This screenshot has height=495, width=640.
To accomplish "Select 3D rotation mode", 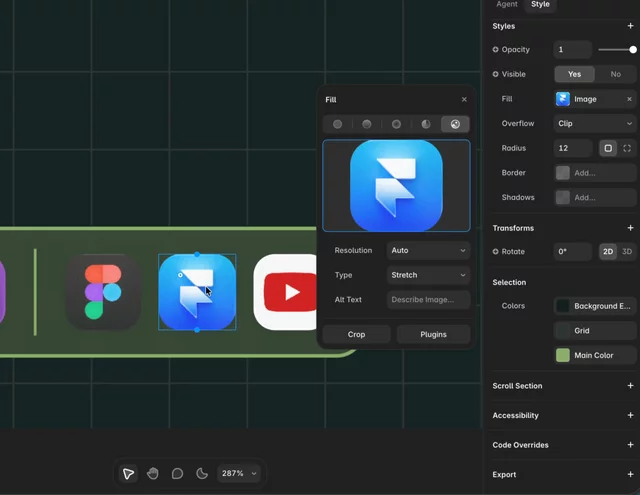I will (x=627, y=251).
